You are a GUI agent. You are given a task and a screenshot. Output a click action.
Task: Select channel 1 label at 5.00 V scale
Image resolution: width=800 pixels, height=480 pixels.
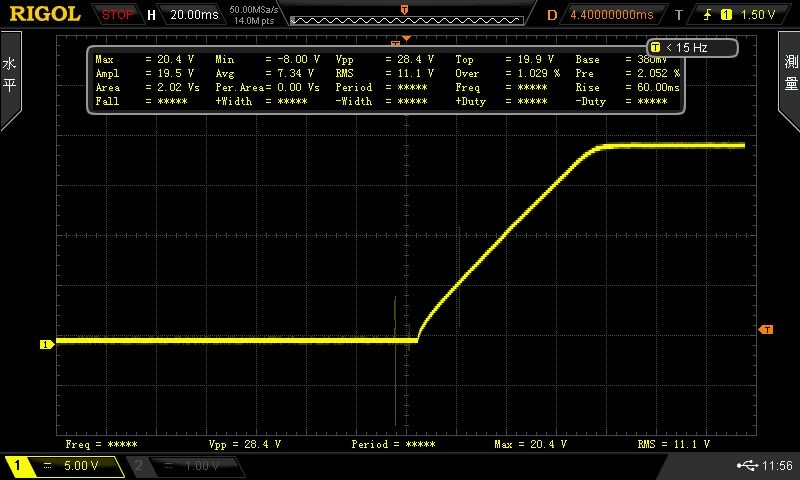64,466
